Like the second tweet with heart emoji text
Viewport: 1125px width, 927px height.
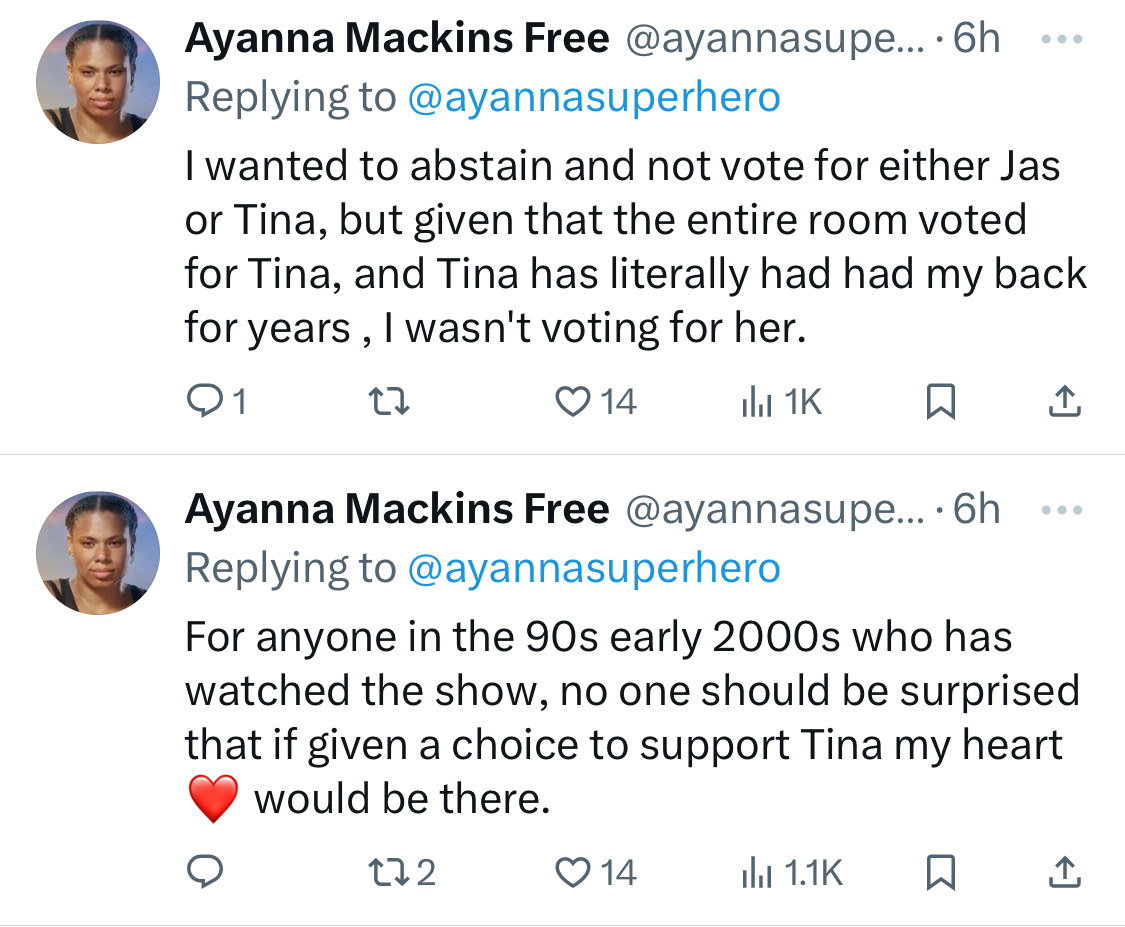pos(596,872)
